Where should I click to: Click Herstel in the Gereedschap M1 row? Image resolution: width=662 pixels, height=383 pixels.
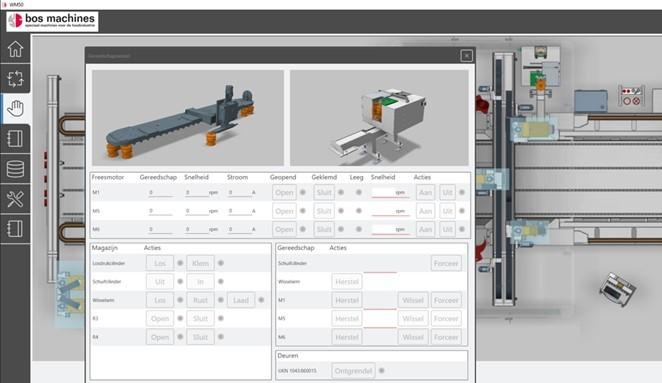coord(347,300)
